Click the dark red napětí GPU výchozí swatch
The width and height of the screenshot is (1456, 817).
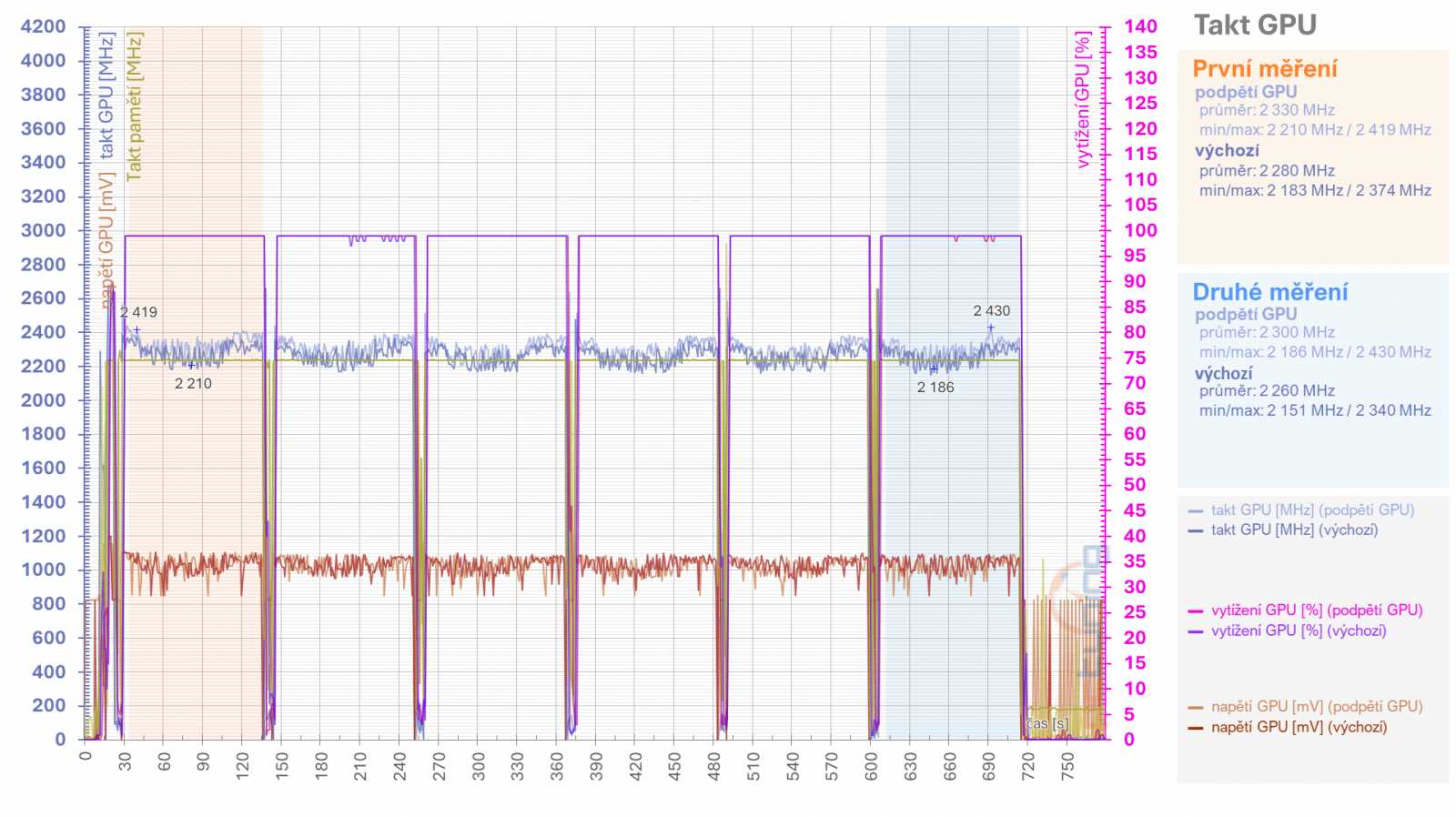[x=1196, y=728]
